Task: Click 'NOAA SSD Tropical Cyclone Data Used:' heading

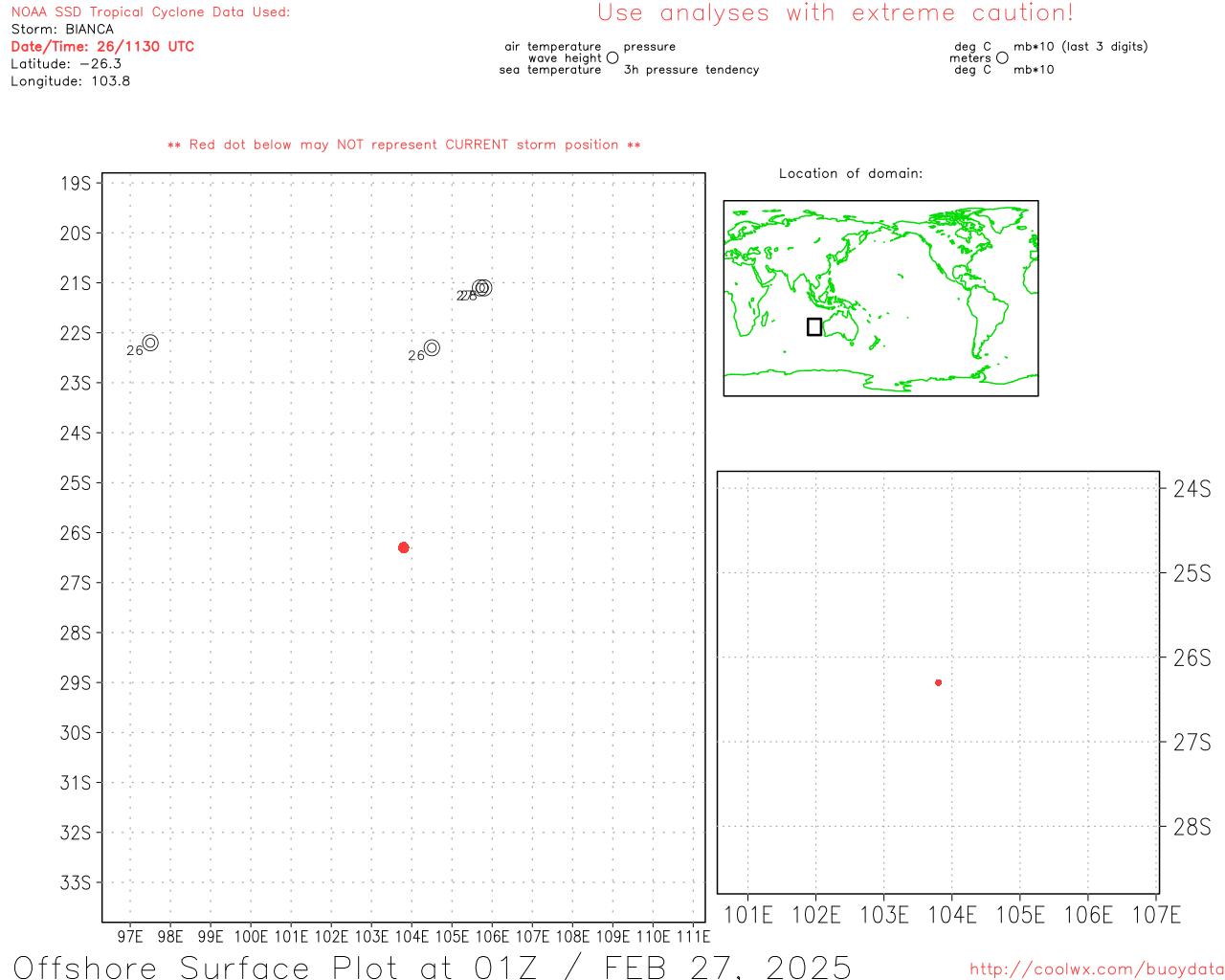Action: [150, 11]
